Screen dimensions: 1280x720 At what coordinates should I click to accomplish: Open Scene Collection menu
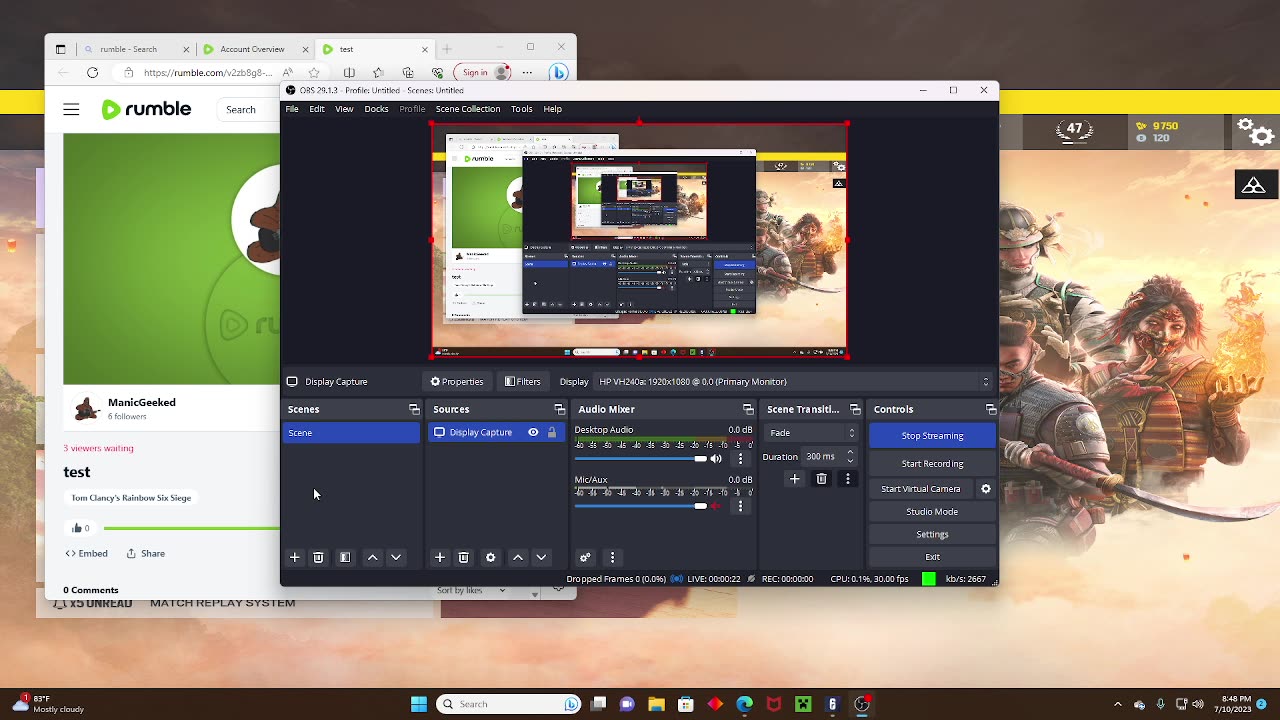coord(468,109)
